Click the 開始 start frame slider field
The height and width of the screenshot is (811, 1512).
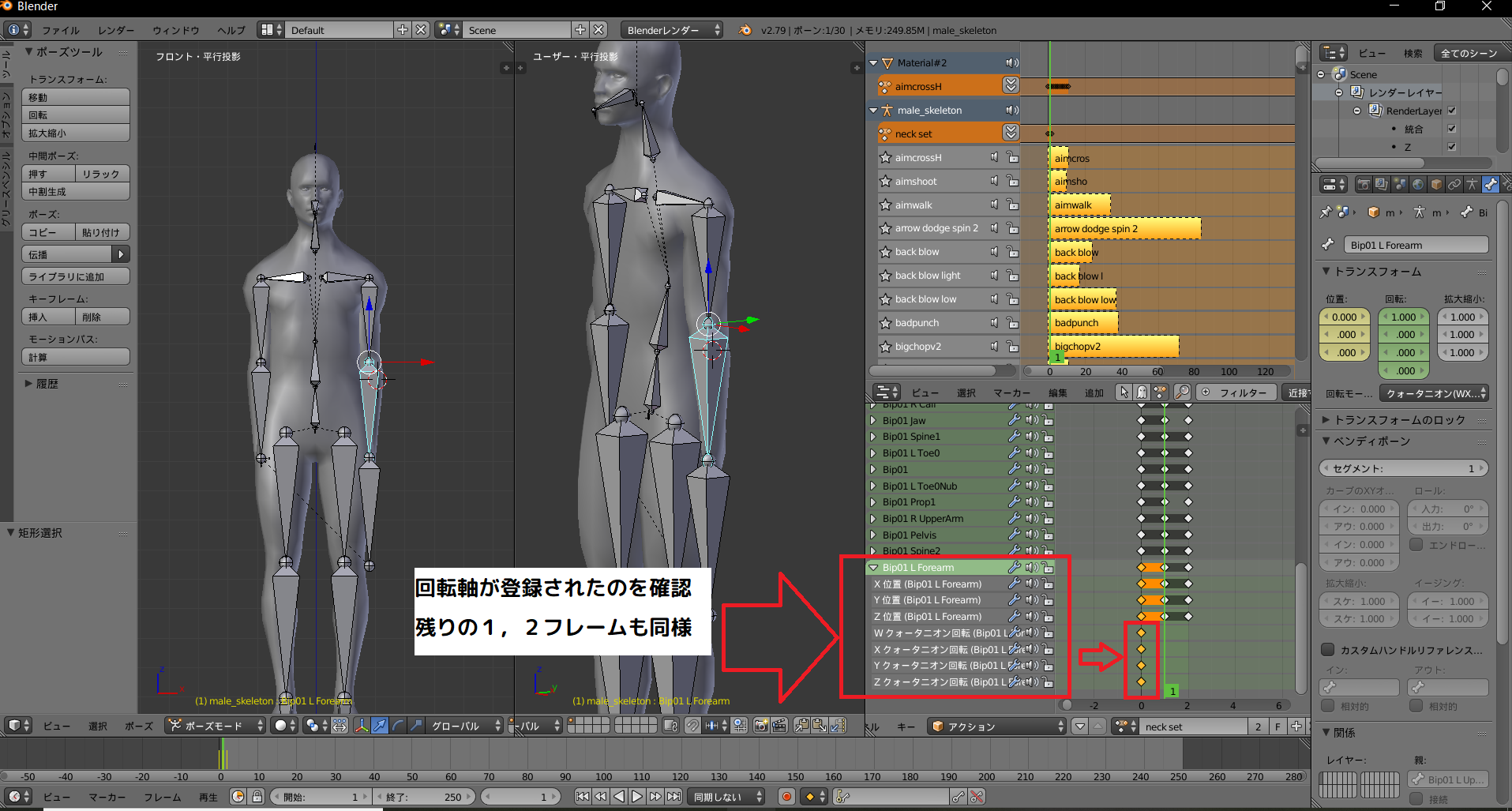321,797
